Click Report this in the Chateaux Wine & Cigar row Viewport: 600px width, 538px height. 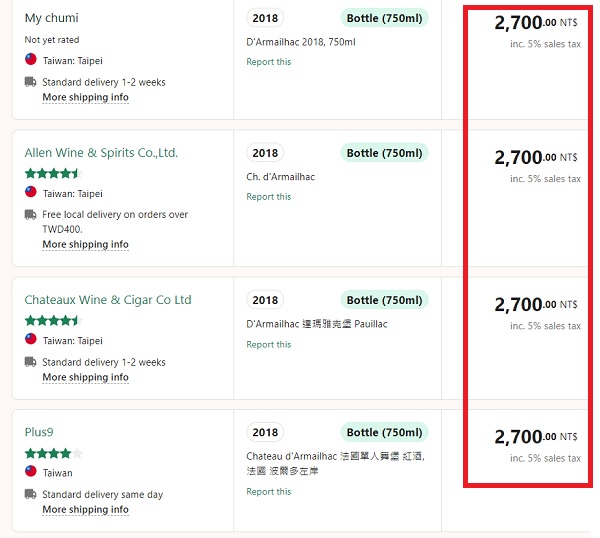269,344
